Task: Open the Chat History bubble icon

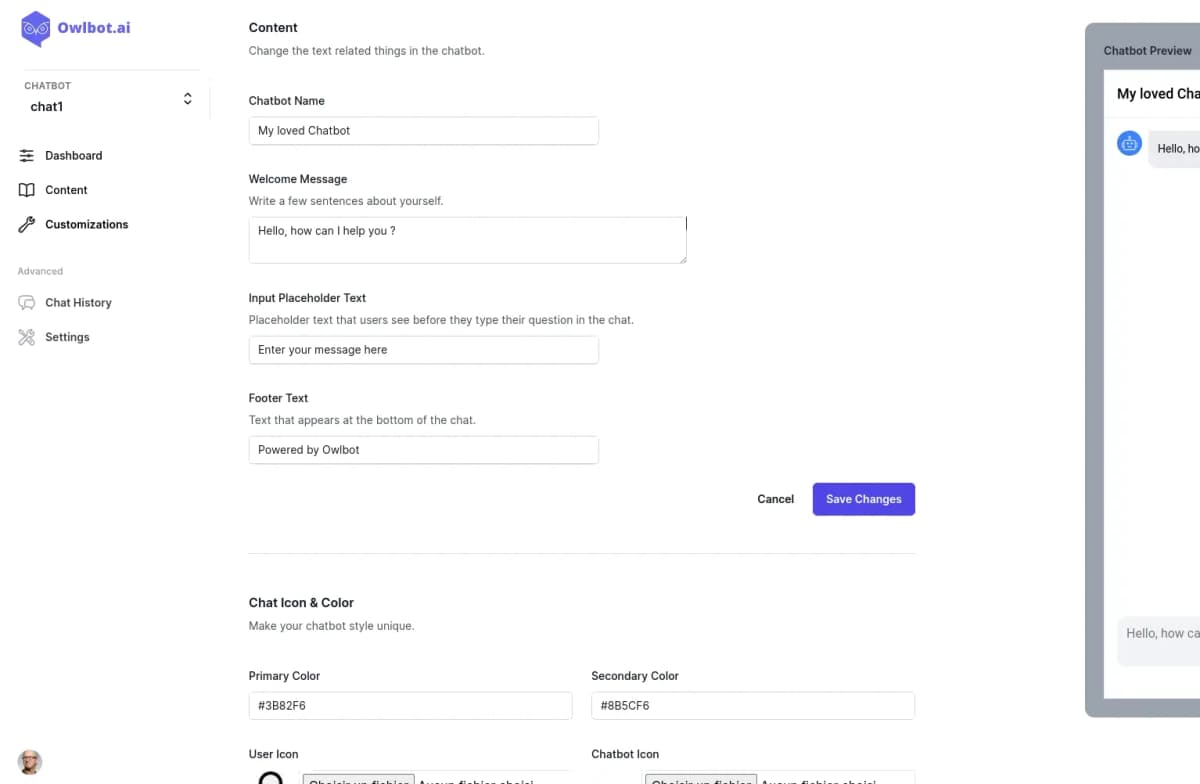Action: pyautogui.click(x=27, y=302)
